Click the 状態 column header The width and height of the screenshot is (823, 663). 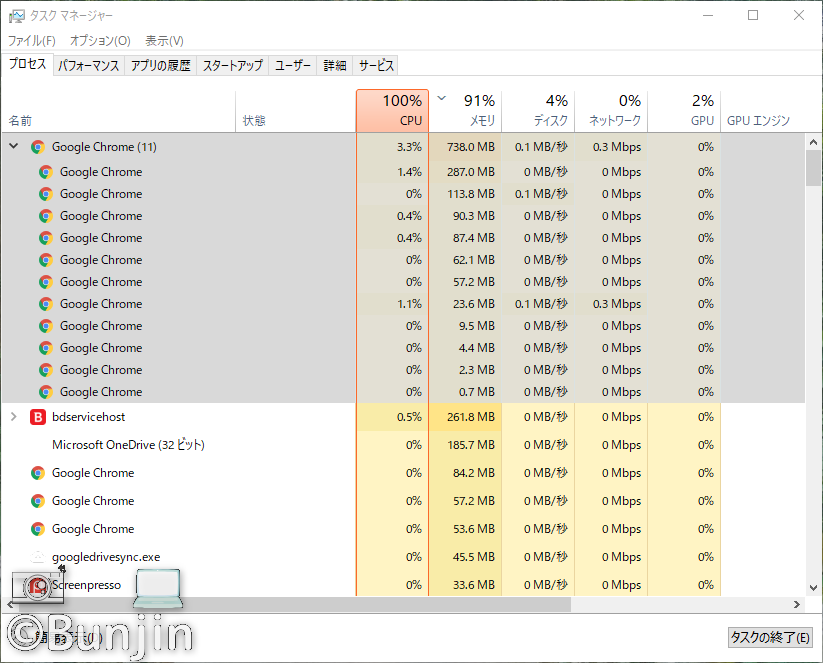click(x=296, y=111)
